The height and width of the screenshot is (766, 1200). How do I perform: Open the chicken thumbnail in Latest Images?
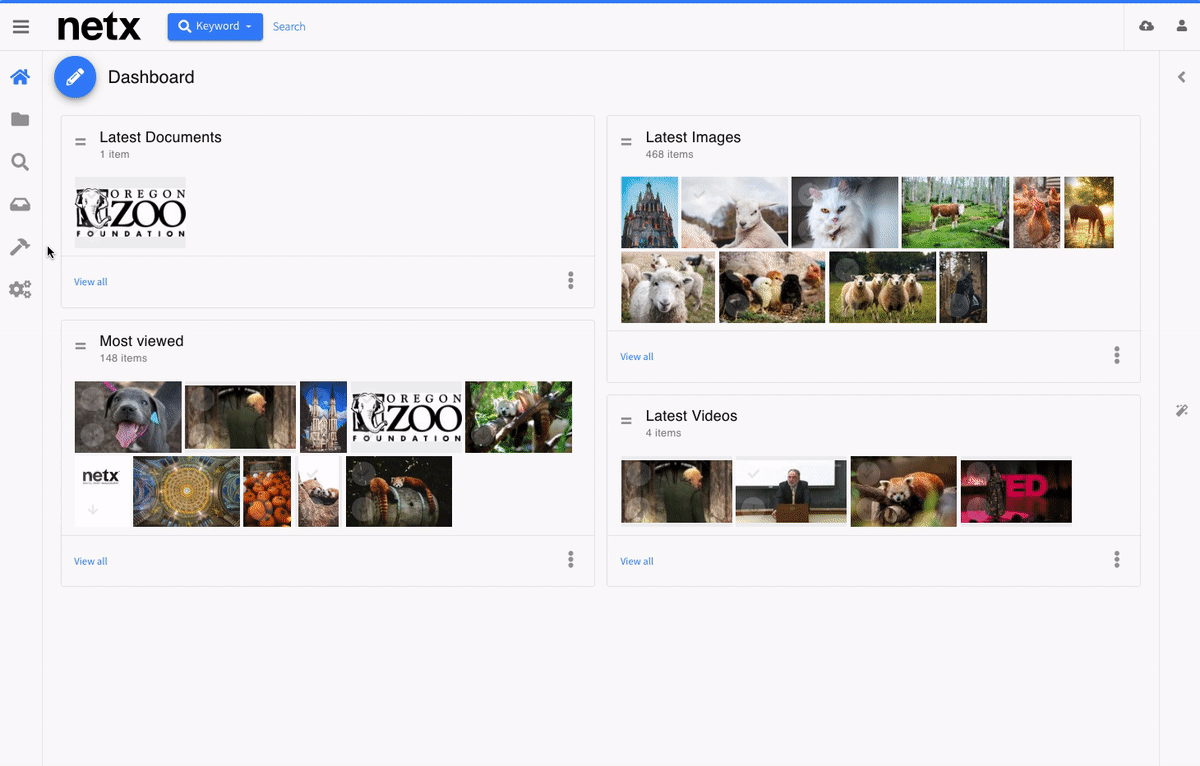tap(1036, 212)
